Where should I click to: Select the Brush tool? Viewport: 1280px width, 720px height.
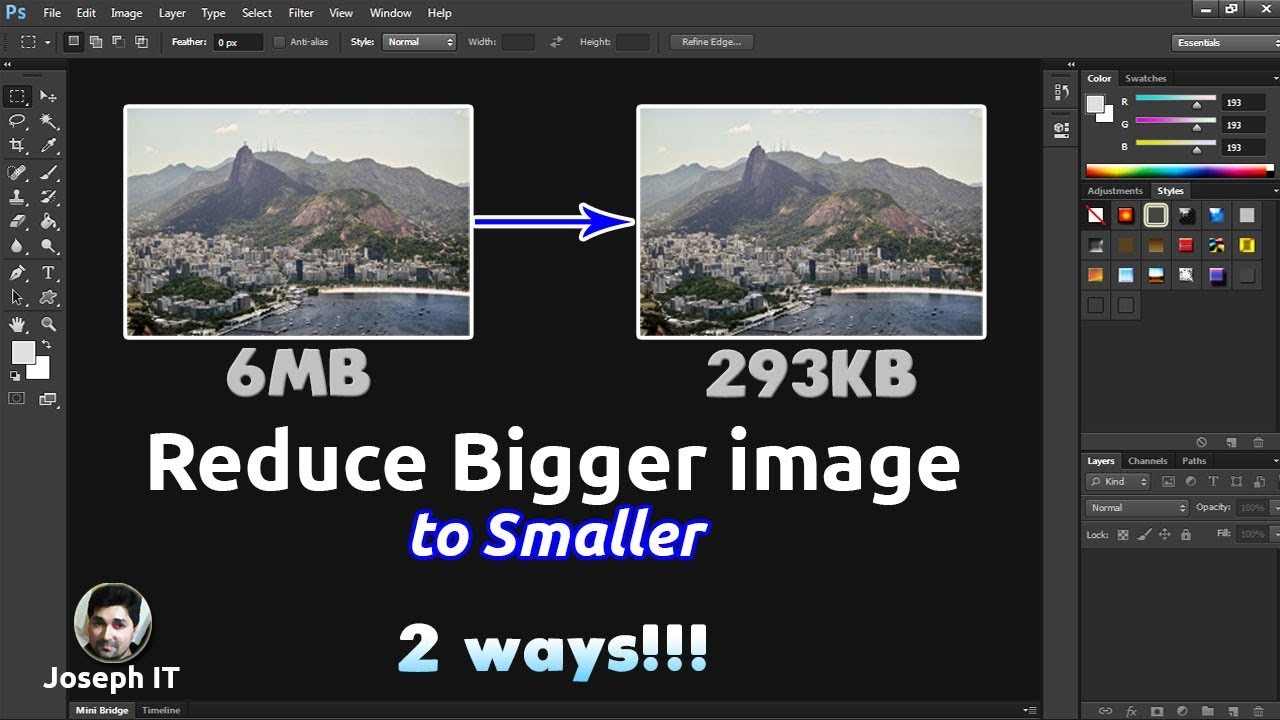coord(48,172)
